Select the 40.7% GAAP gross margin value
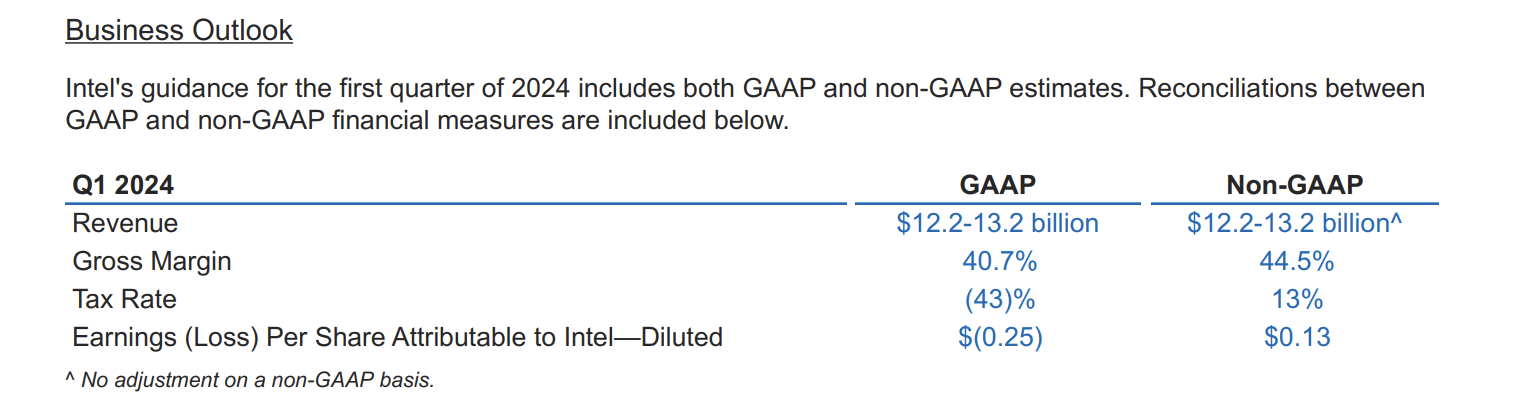Screen dimensions: 1516x410 [x=998, y=261]
